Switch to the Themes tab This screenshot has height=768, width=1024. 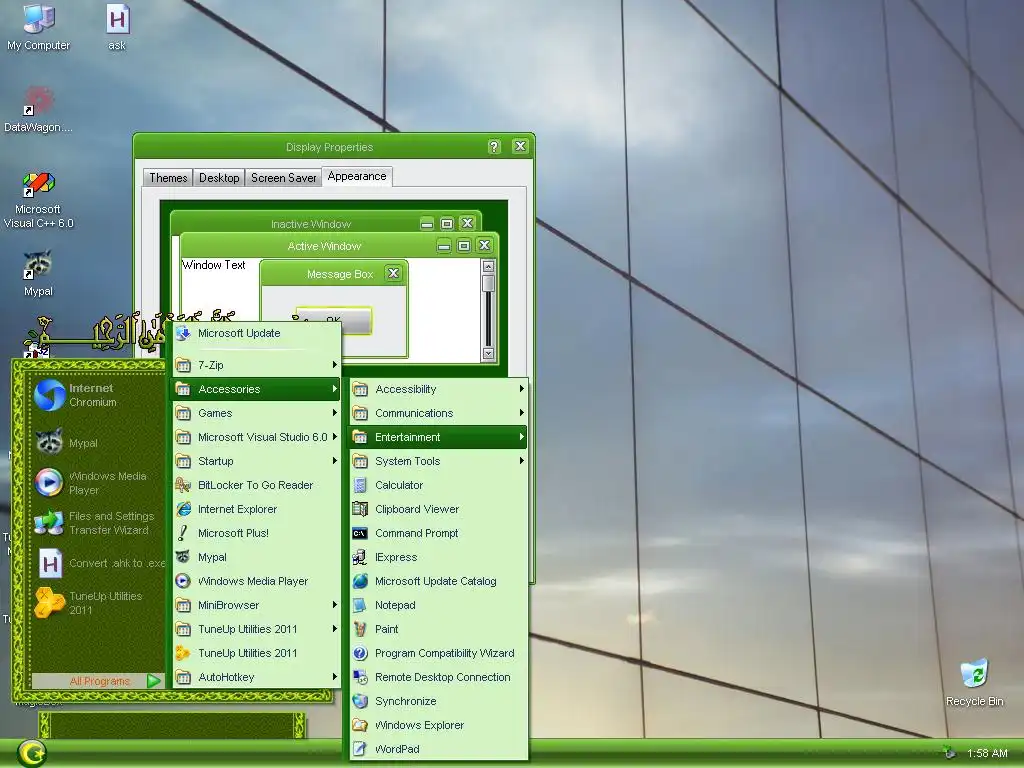[168, 178]
